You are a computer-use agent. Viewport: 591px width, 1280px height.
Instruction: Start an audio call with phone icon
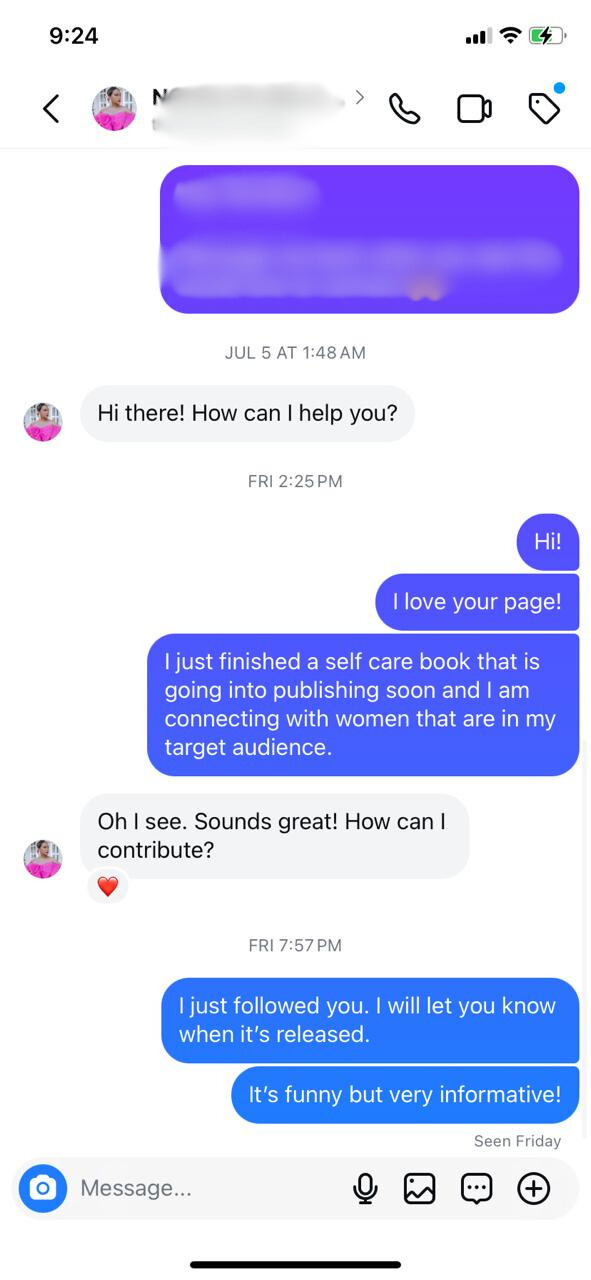404,108
